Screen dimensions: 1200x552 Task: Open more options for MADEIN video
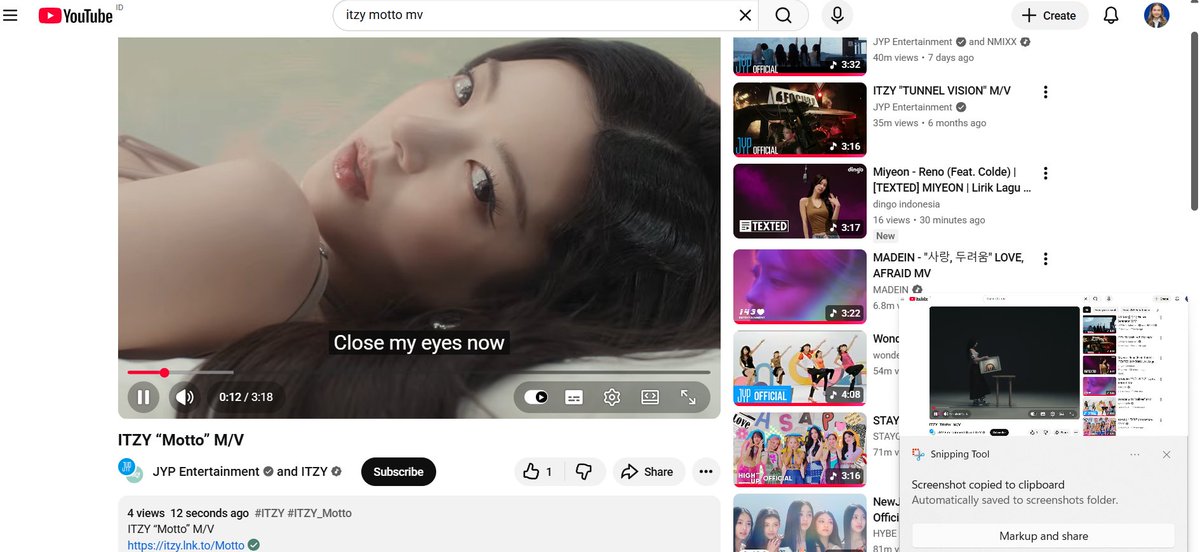[1045, 259]
